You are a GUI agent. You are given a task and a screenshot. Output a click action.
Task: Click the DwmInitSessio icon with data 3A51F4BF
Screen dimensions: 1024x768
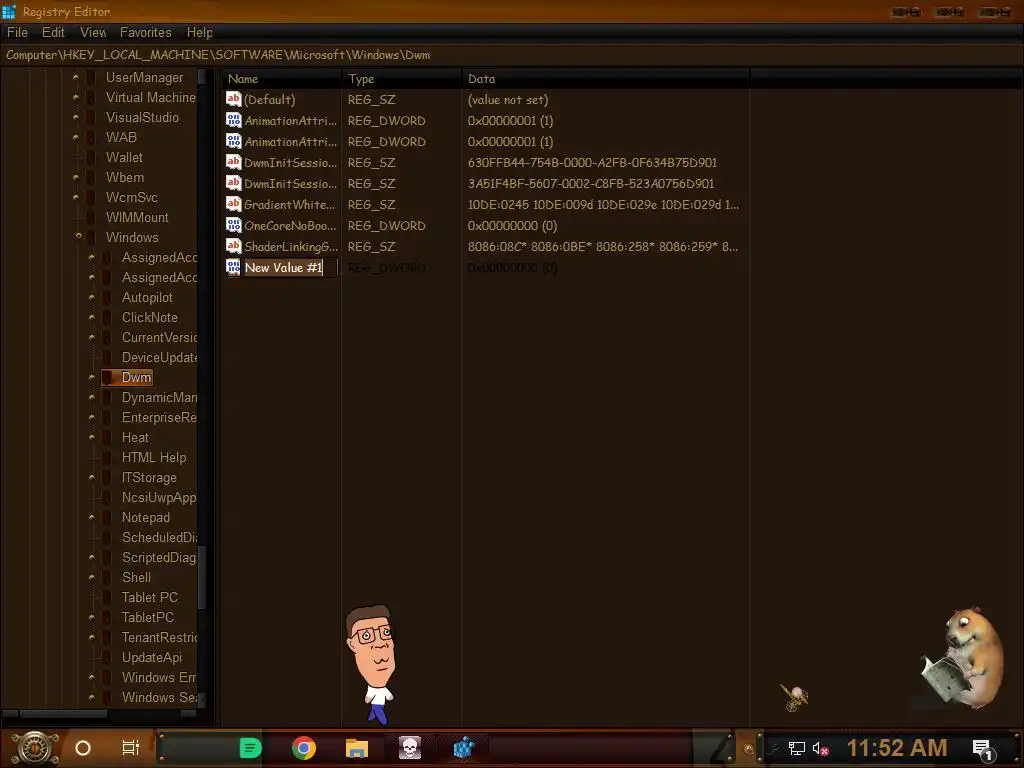(234, 183)
